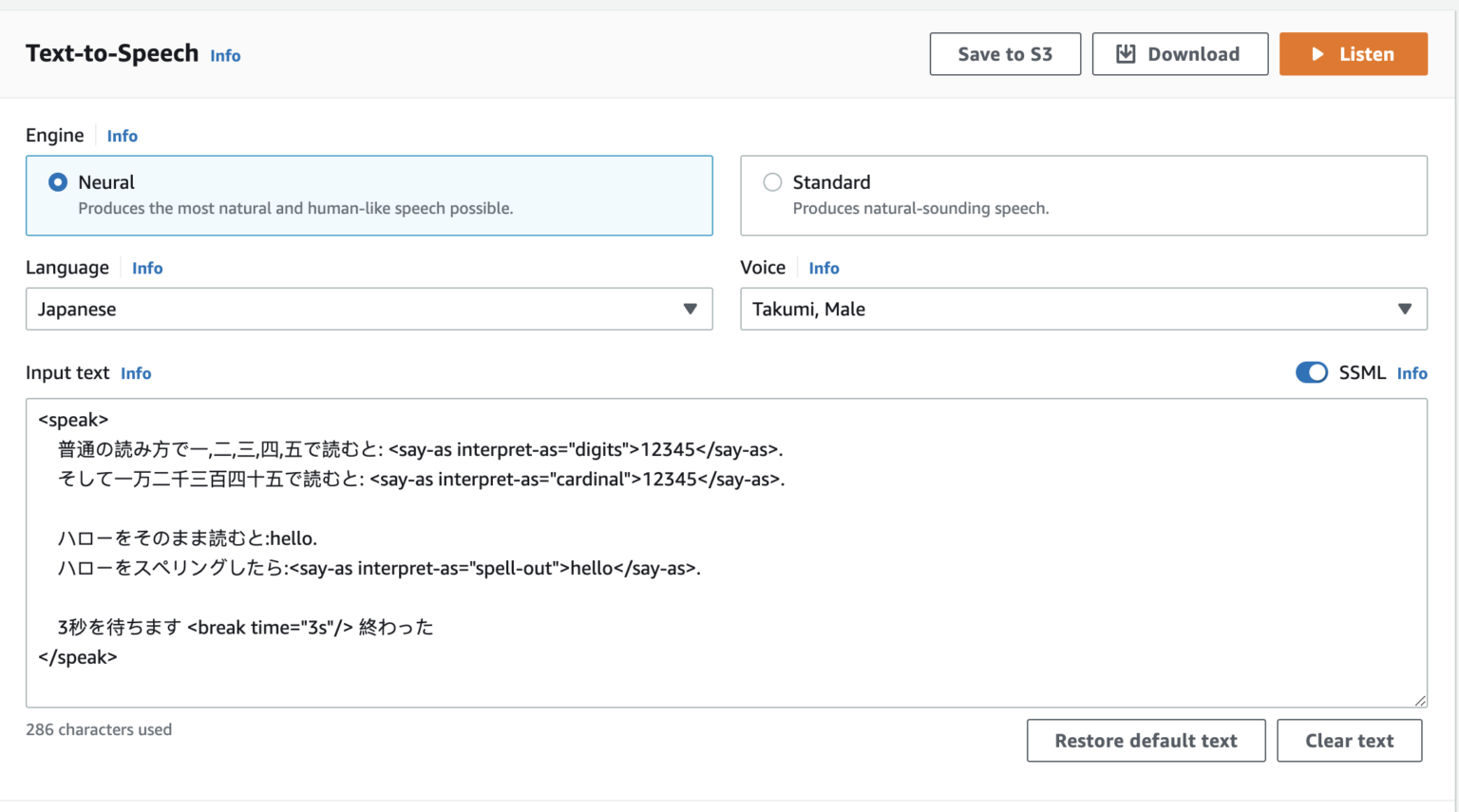Click Restore default text
The width and height of the screenshot is (1459, 812).
(x=1146, y=740)
